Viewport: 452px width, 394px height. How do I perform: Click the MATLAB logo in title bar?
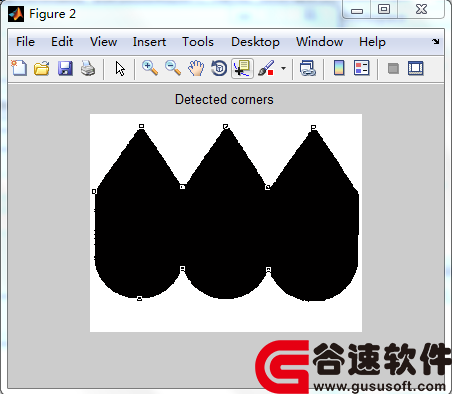[16, 14]
